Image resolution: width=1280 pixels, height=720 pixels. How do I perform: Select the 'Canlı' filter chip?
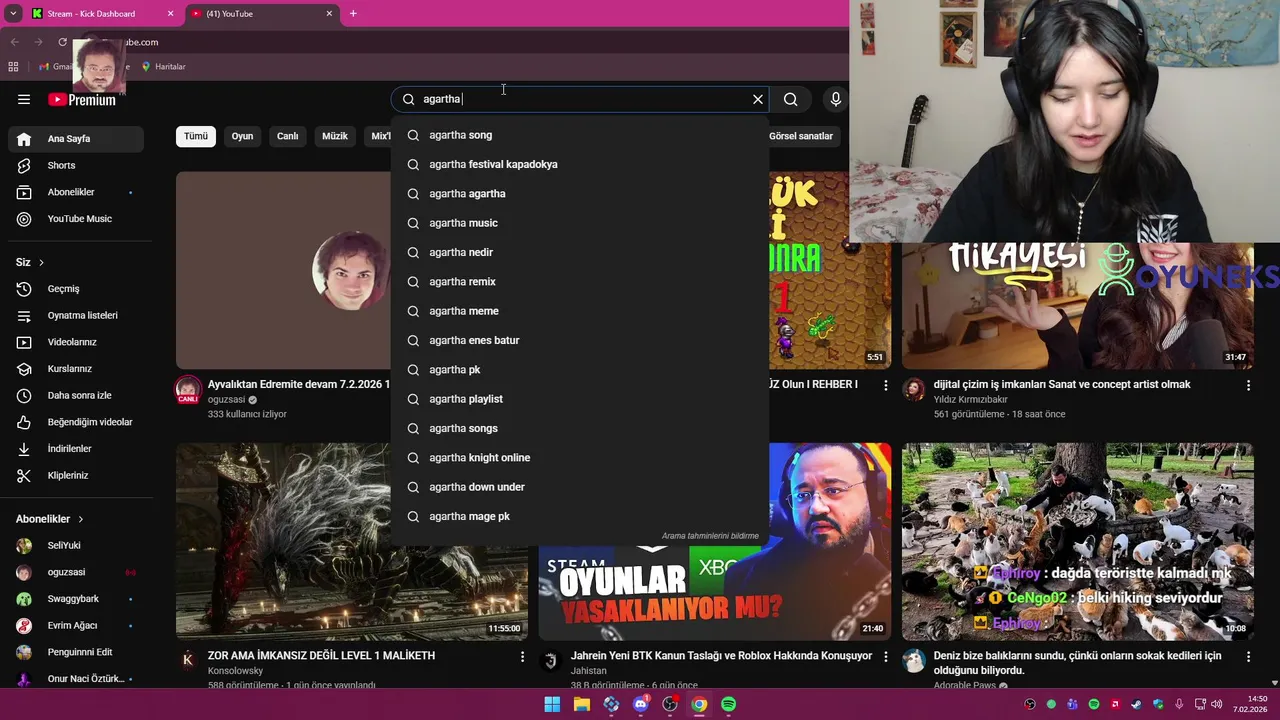[x=288, y=136]
